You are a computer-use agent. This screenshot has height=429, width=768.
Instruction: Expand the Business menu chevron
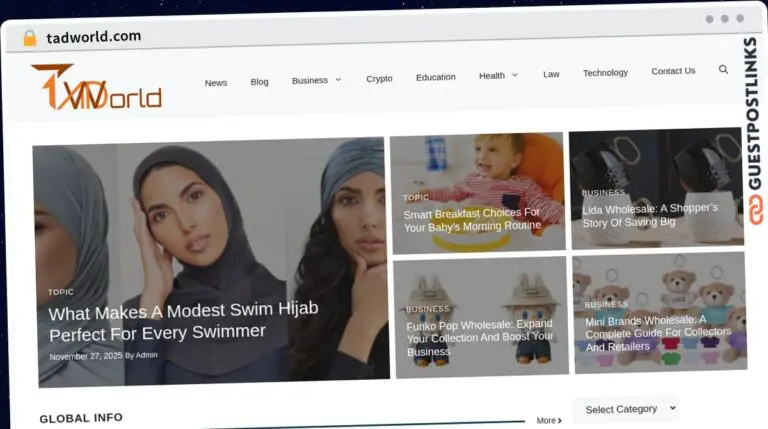coord(338,79)
